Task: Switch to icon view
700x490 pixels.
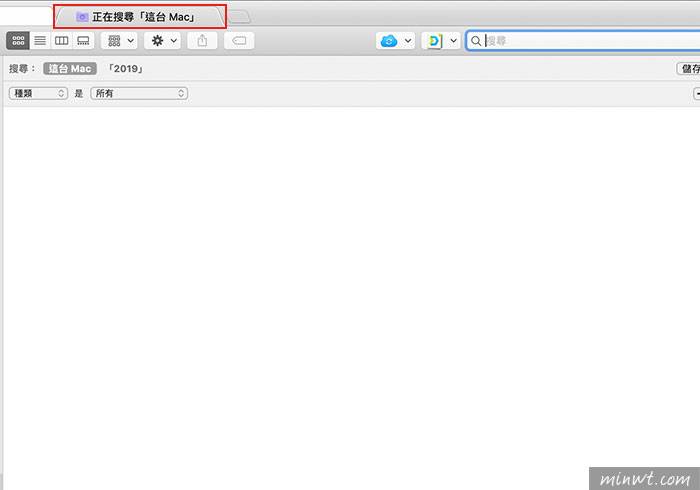Action: click(18, 41)
